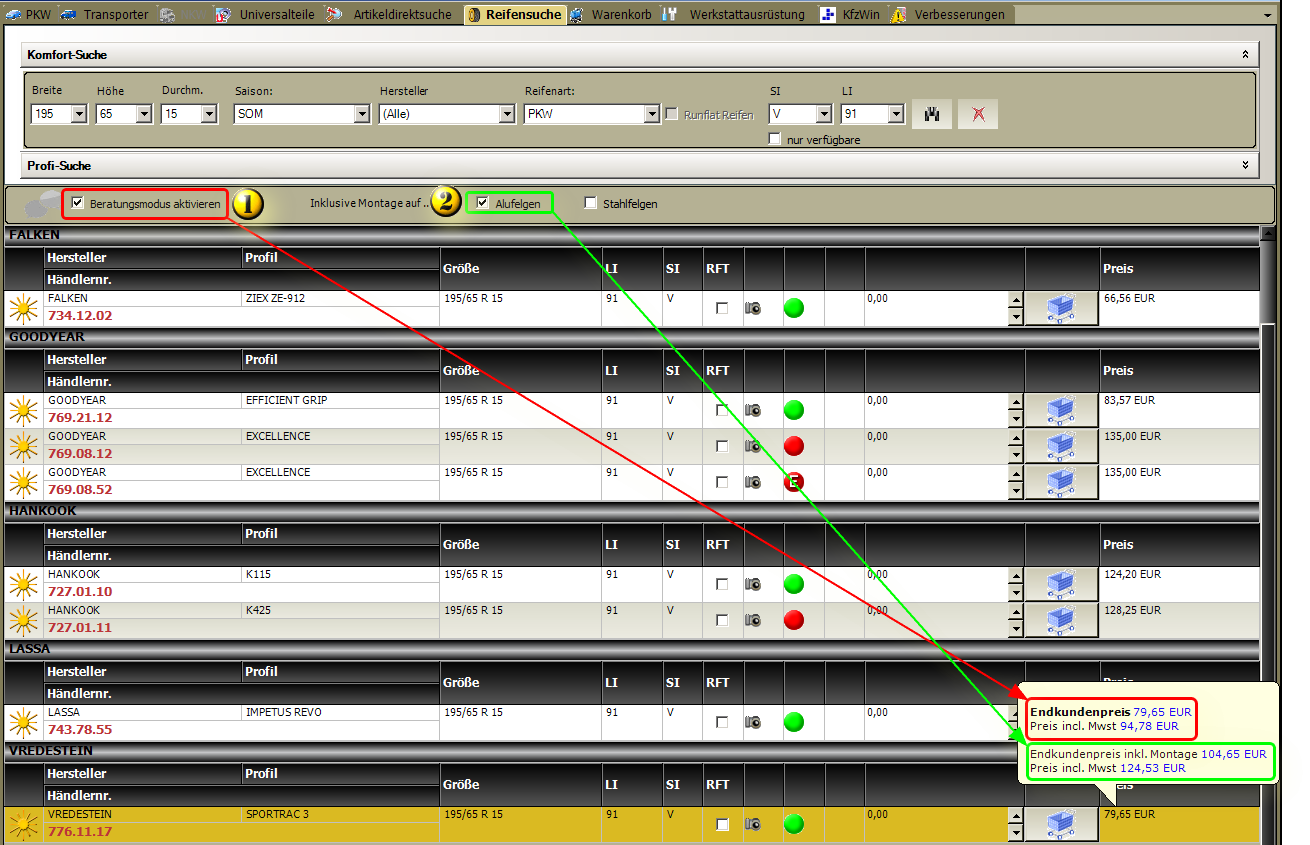Click green availability light of FALKEN row
Viewport: 1310px width, 845px height.
[794, 309]
